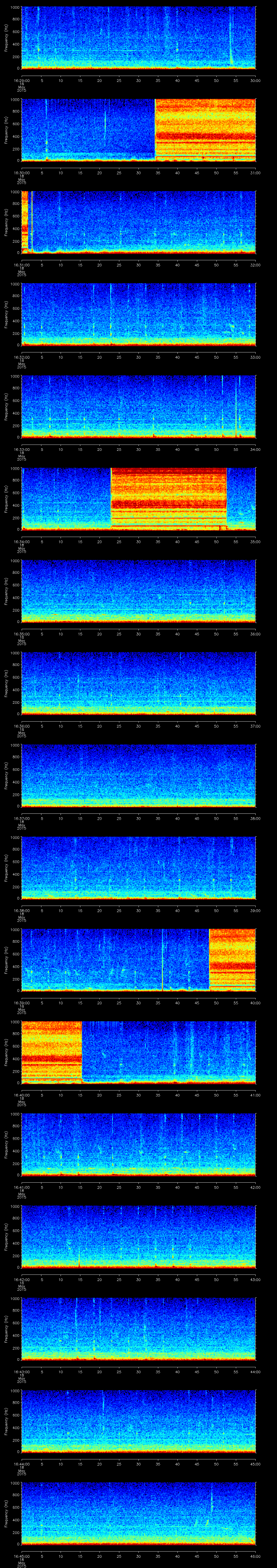277x1568 pixels.
Task: Click the orange noise block in 16:34:00 panel
Action: click(x=169, y=499)
